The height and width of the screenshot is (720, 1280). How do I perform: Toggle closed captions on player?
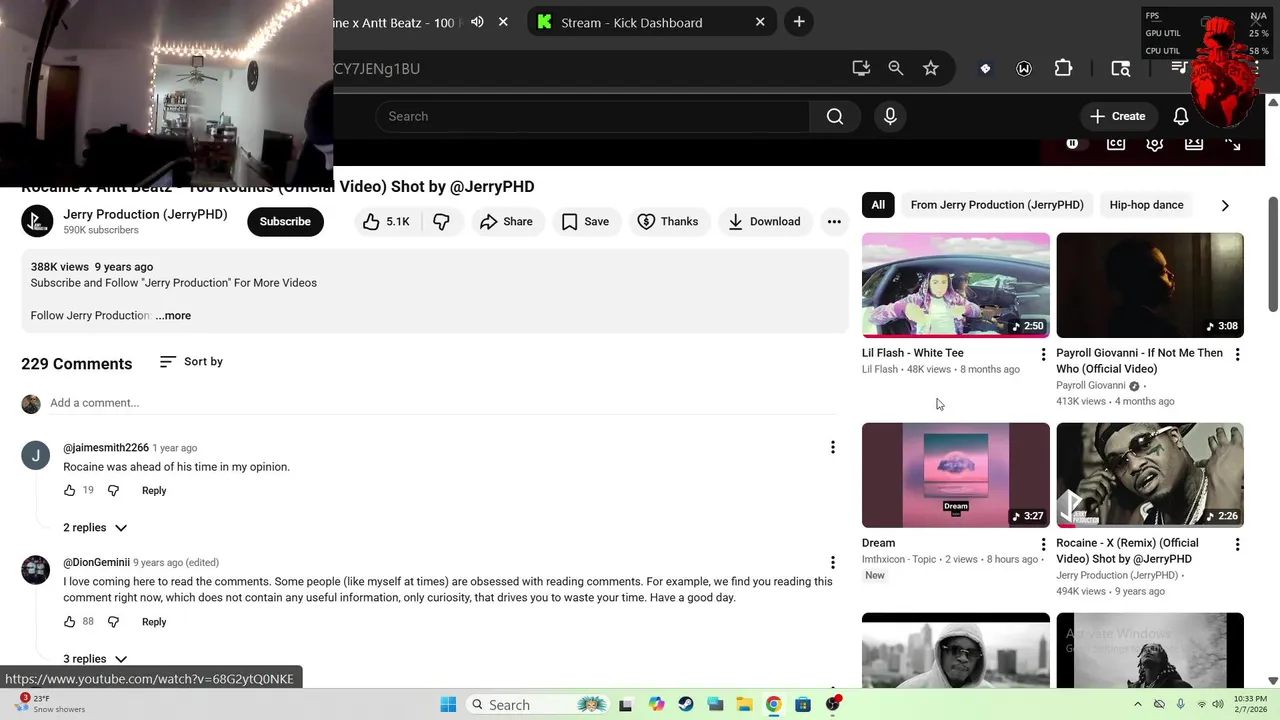pos(1116,143)
